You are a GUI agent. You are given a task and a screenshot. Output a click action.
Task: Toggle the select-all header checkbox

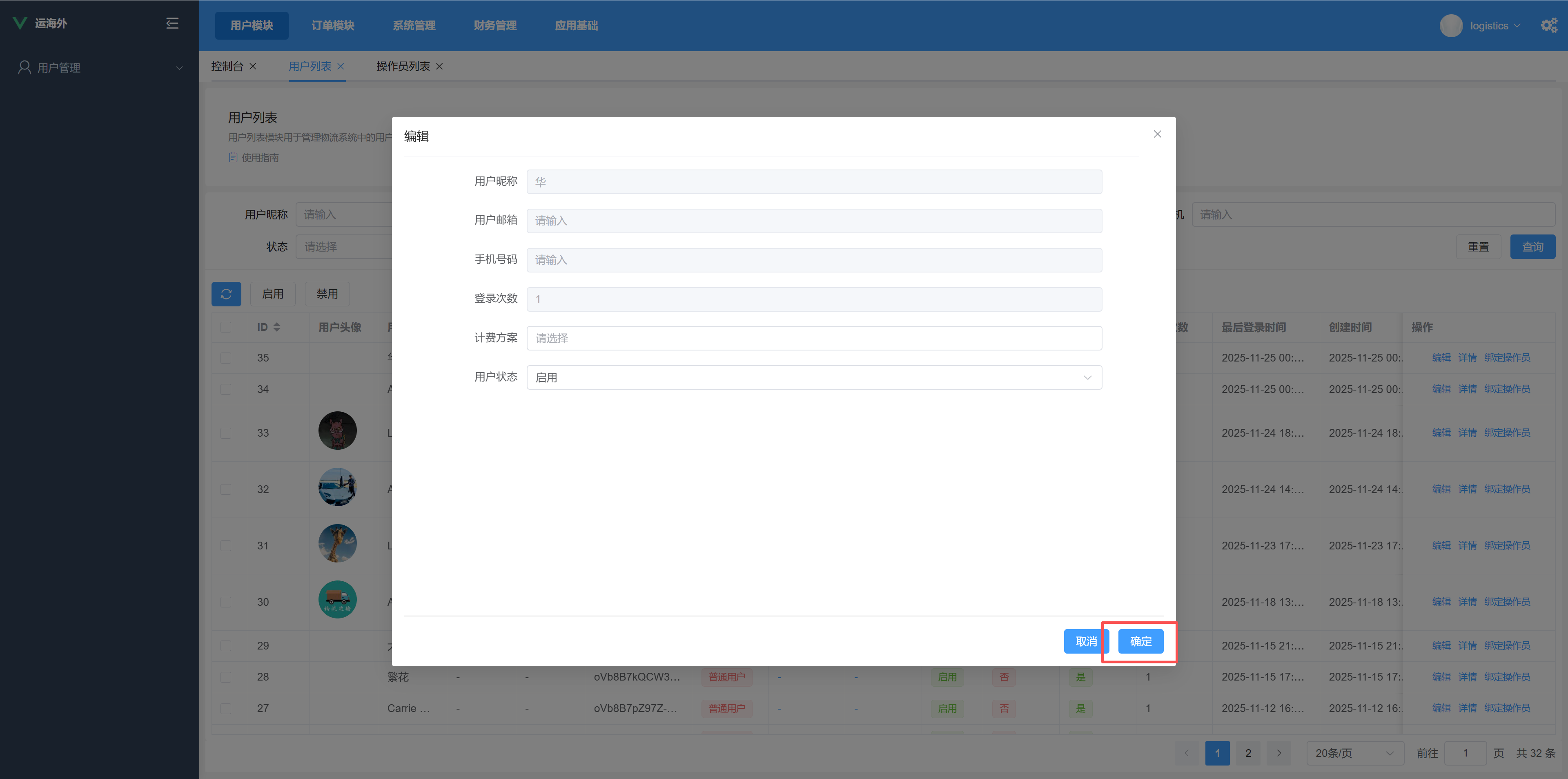[x=226, y=327]
